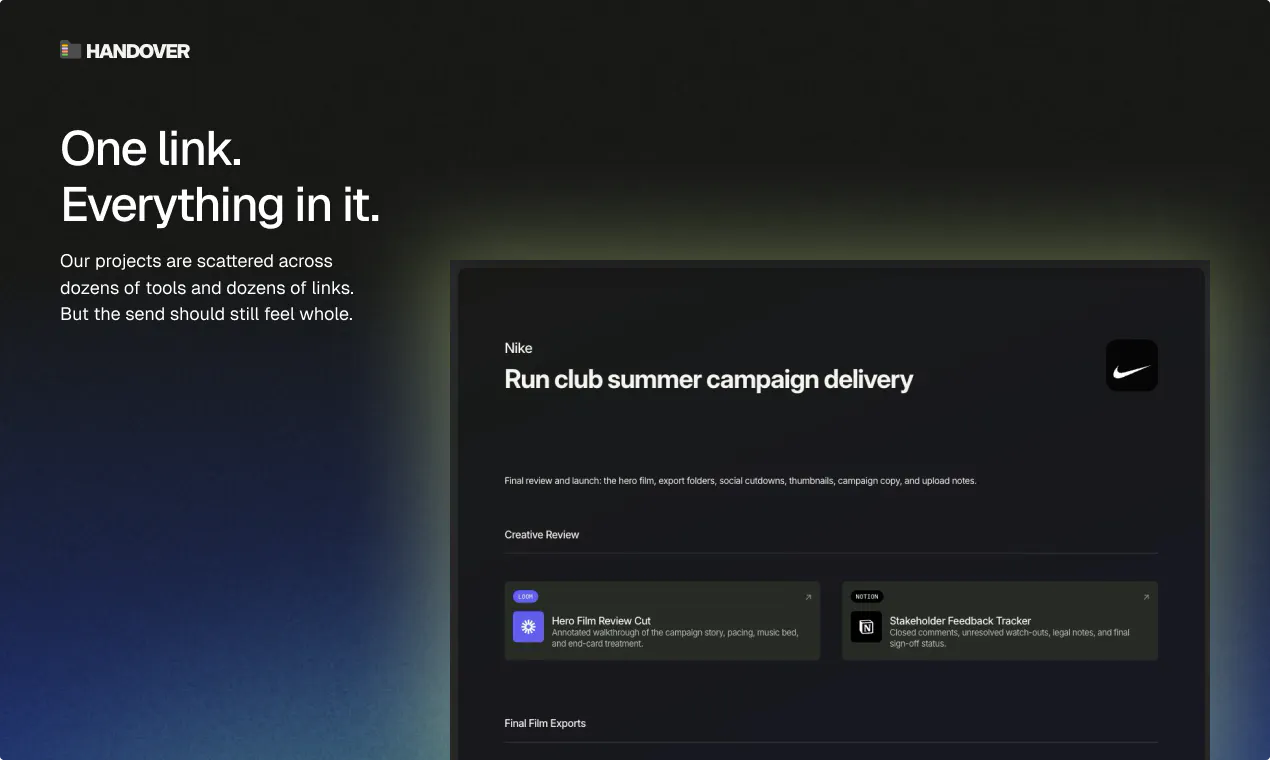1270x760 pixels.
Task: Click the 'Closed comments' description on Stakeholder card
Action: coord(1010,638)
